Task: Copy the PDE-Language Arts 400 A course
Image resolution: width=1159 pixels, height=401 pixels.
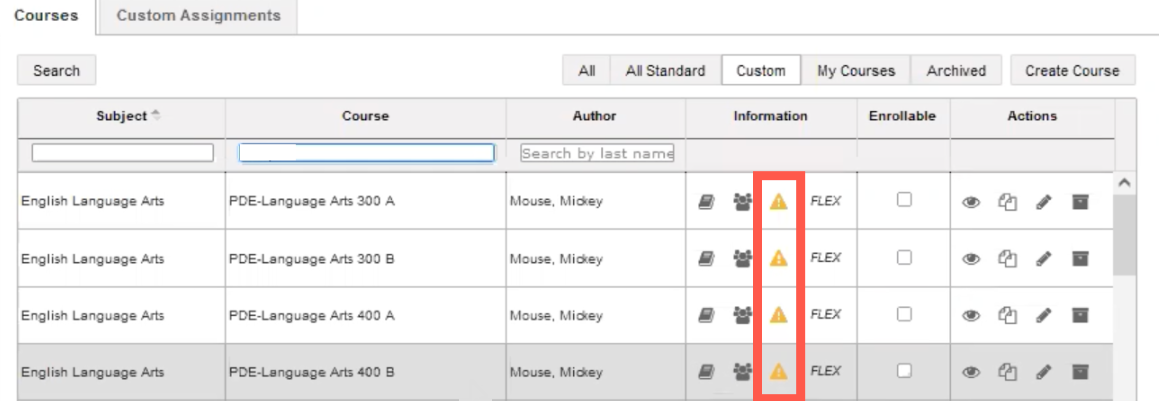Action: pos(1007,315)
